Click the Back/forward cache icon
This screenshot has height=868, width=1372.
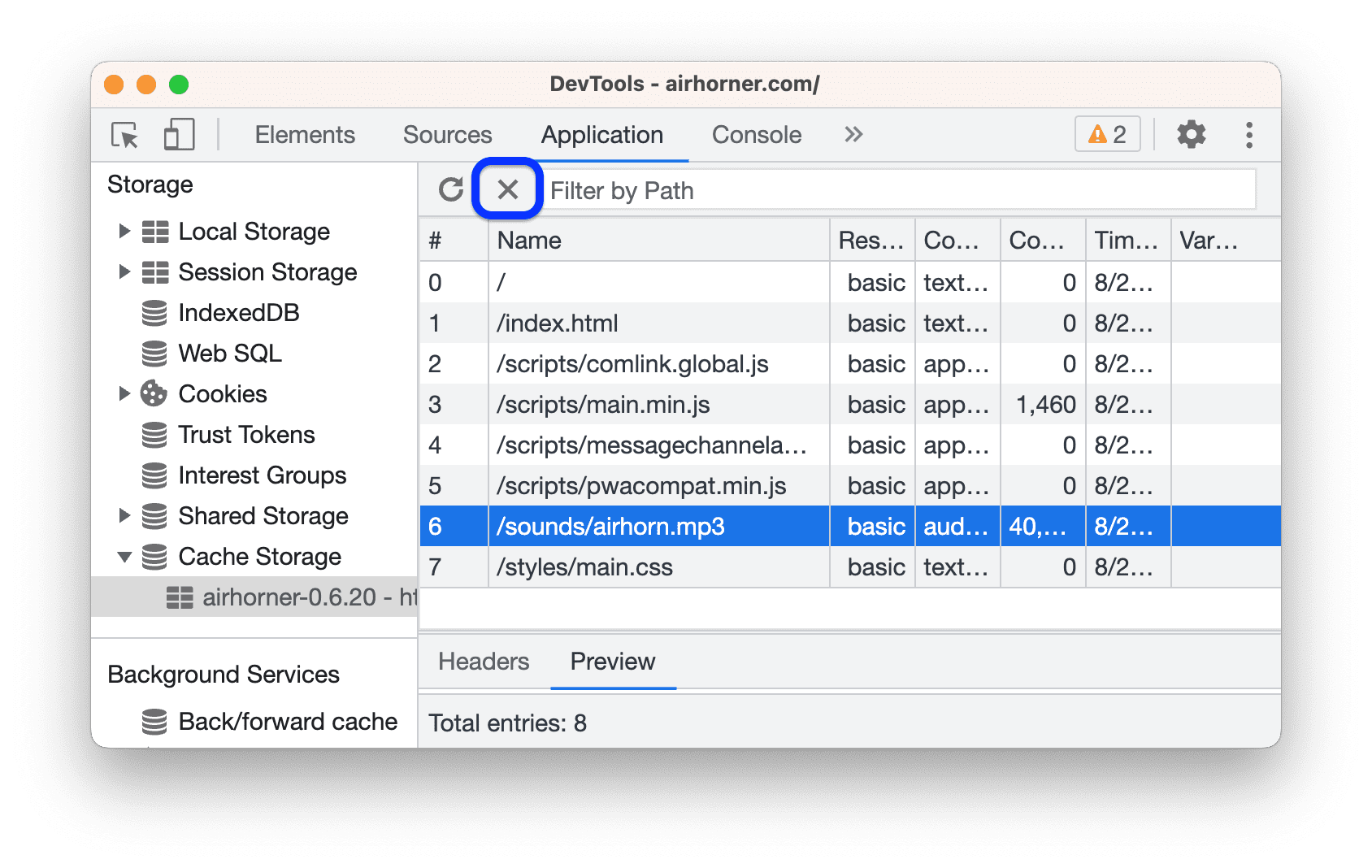pos(155,721)
